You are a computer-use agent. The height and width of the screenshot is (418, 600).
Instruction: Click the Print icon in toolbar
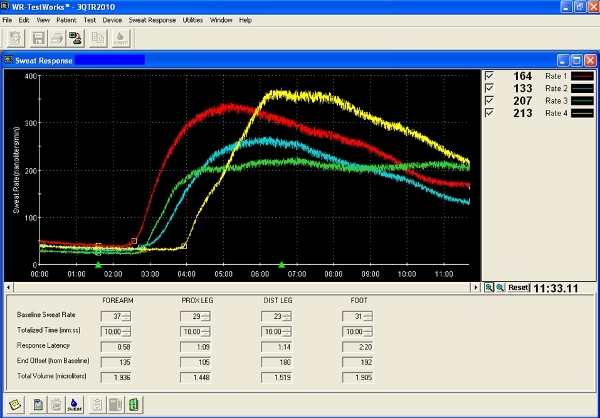tap(59, 39)
